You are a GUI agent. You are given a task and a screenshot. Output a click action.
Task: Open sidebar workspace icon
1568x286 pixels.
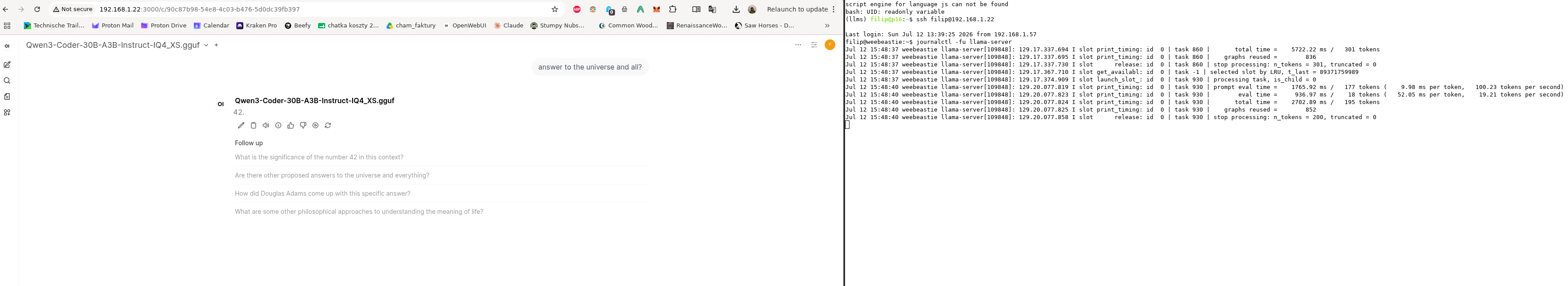(8, 112)
